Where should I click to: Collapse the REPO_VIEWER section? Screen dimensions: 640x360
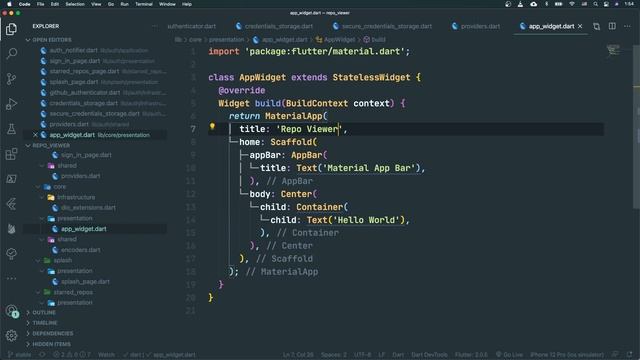[51, 145]
